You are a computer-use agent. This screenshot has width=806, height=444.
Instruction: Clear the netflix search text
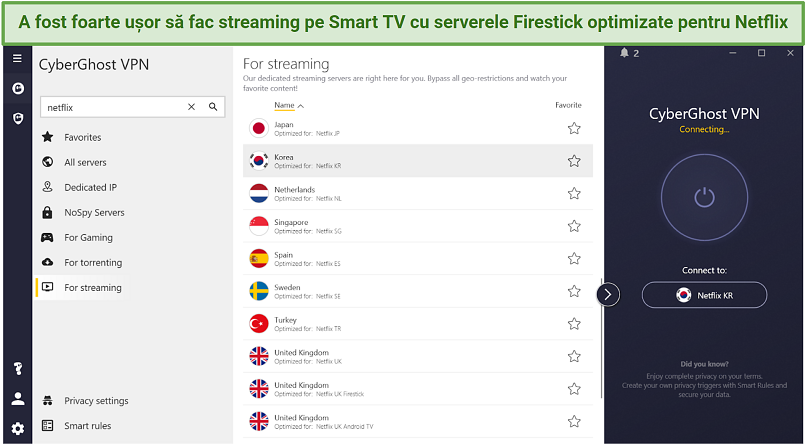[x=191, y=107]
